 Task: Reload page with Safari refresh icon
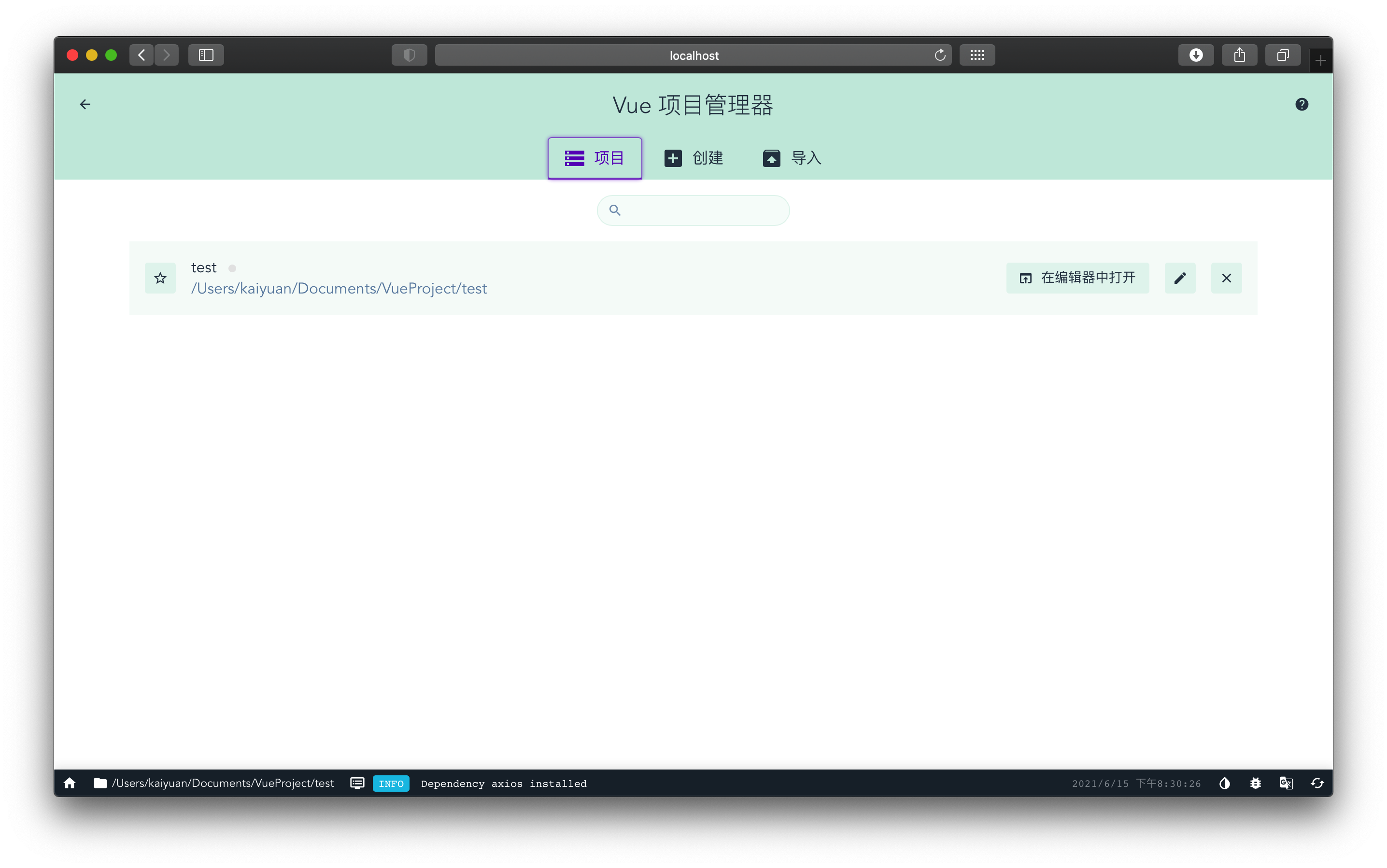pos(940,55)
